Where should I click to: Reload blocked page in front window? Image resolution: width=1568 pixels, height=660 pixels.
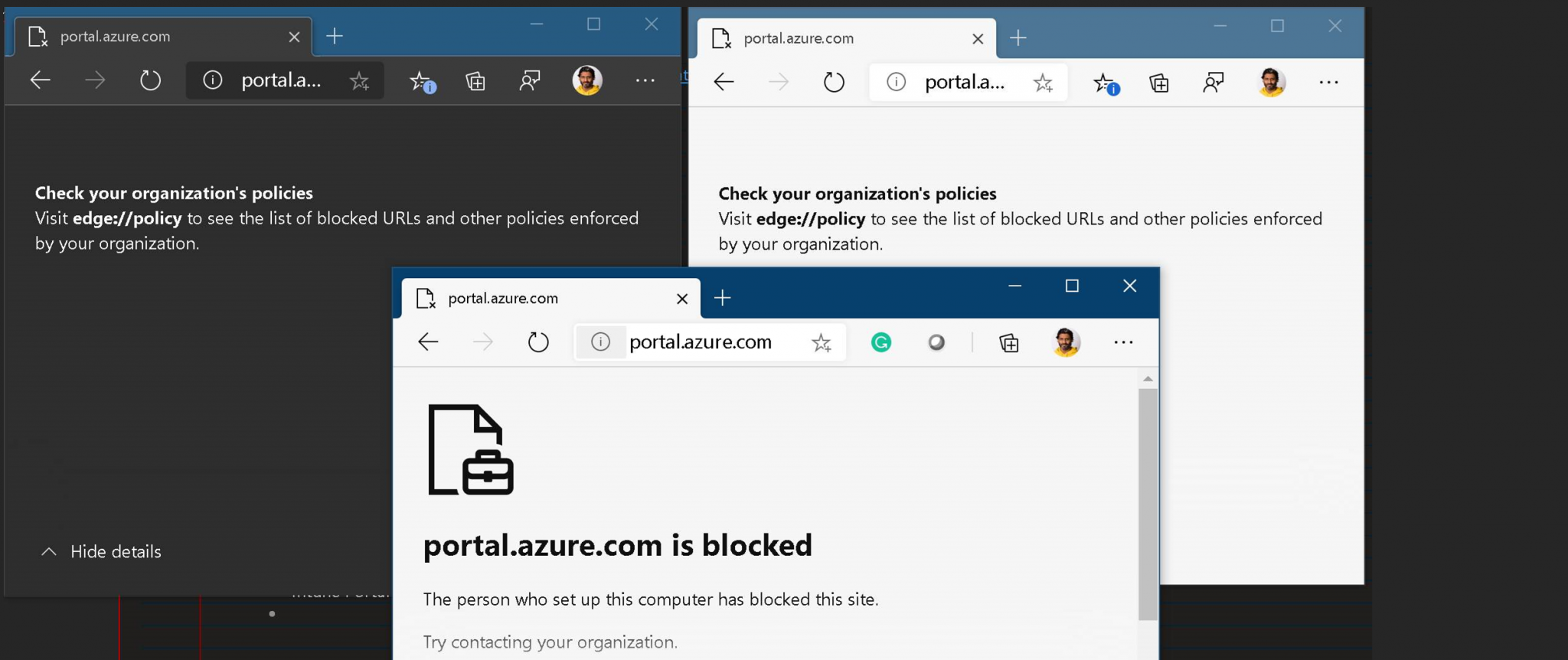coord(538,341)
